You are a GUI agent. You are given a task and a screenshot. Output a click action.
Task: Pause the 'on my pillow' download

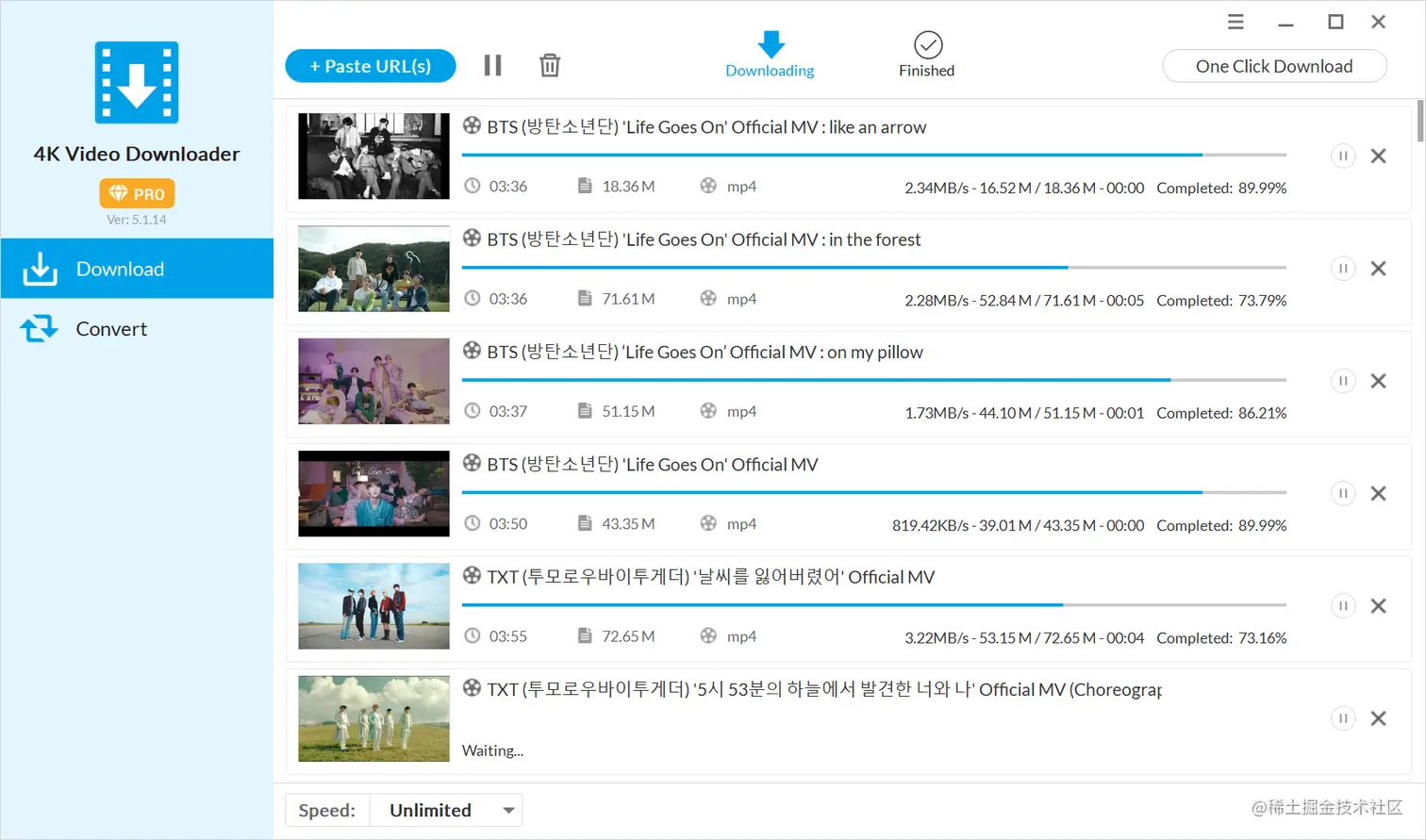[x=1343, y=381]
